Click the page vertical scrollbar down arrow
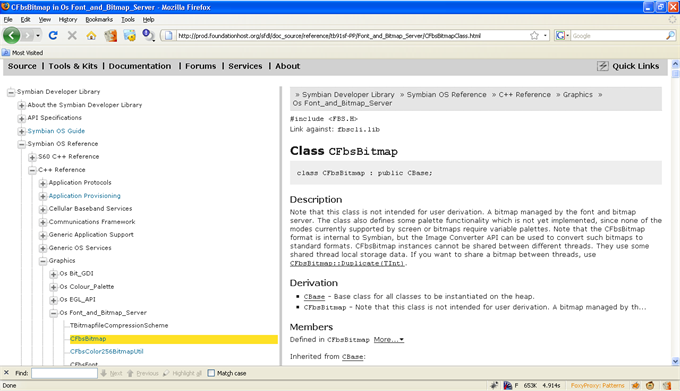680x391 pixels. [675, 361]
